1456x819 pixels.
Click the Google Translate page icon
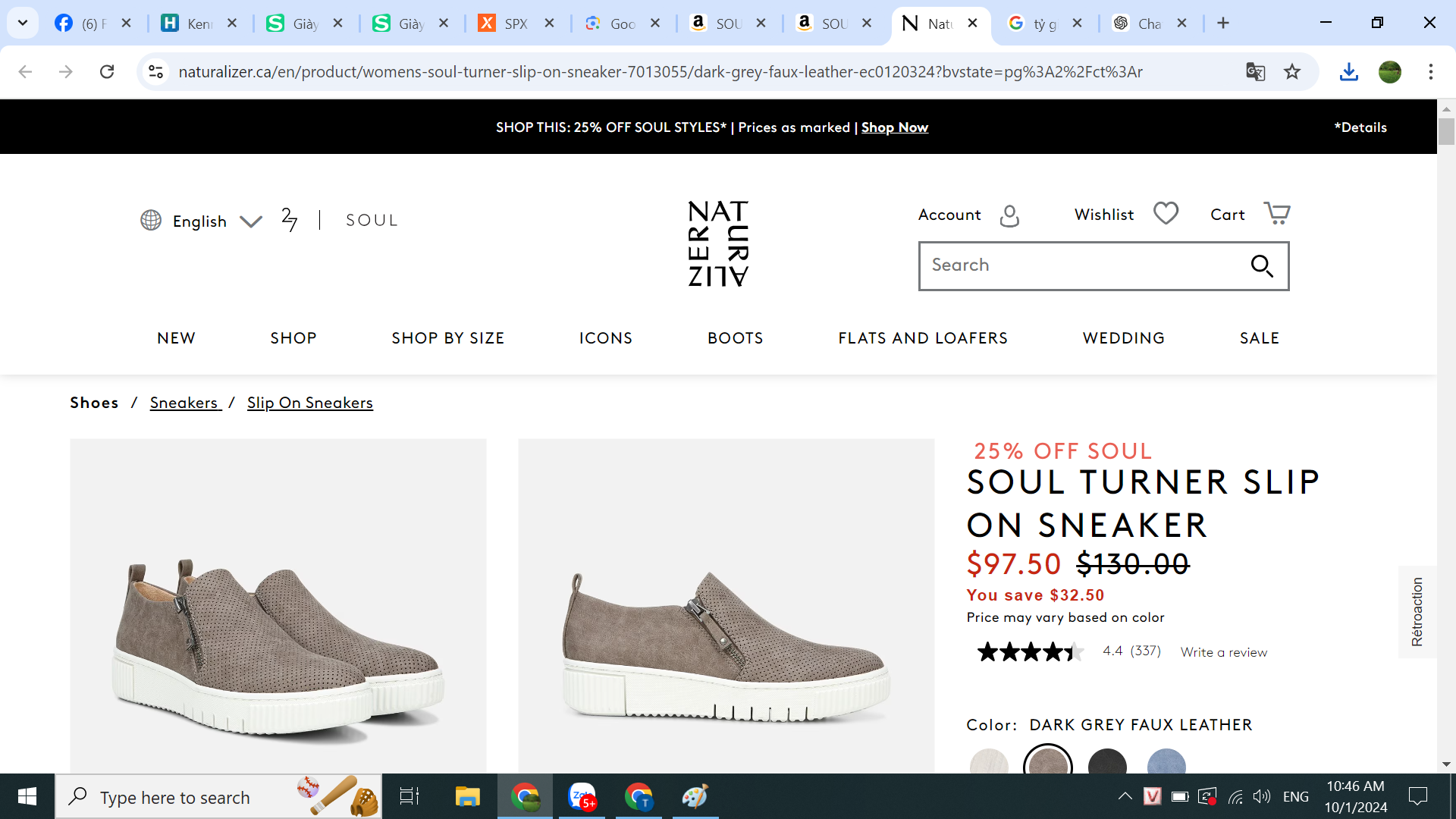(x=1255, y=72)
